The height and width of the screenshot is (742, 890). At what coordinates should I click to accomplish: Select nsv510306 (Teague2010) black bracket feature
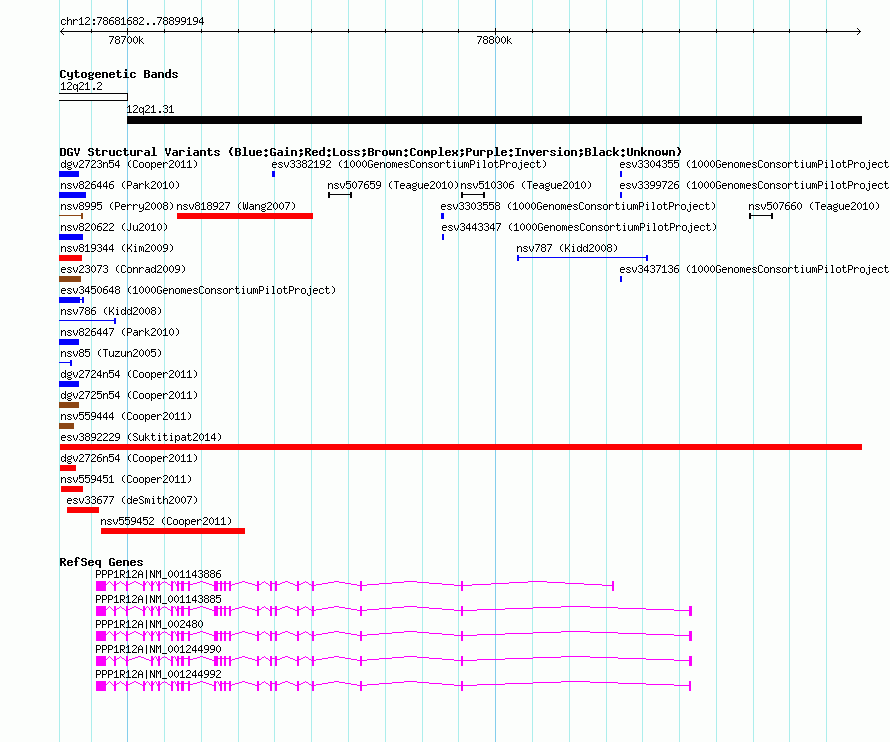[x=473, y=195]
